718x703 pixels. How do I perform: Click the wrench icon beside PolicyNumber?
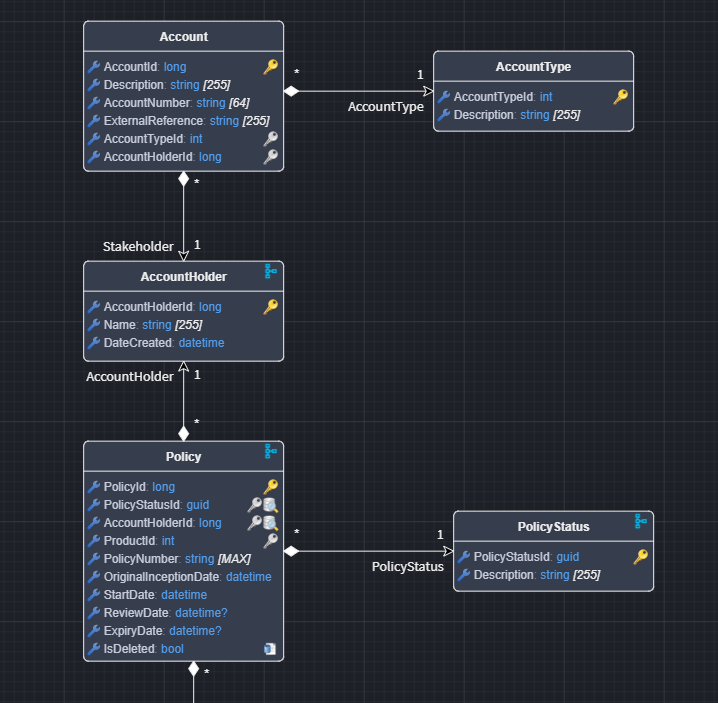(94, 559)
